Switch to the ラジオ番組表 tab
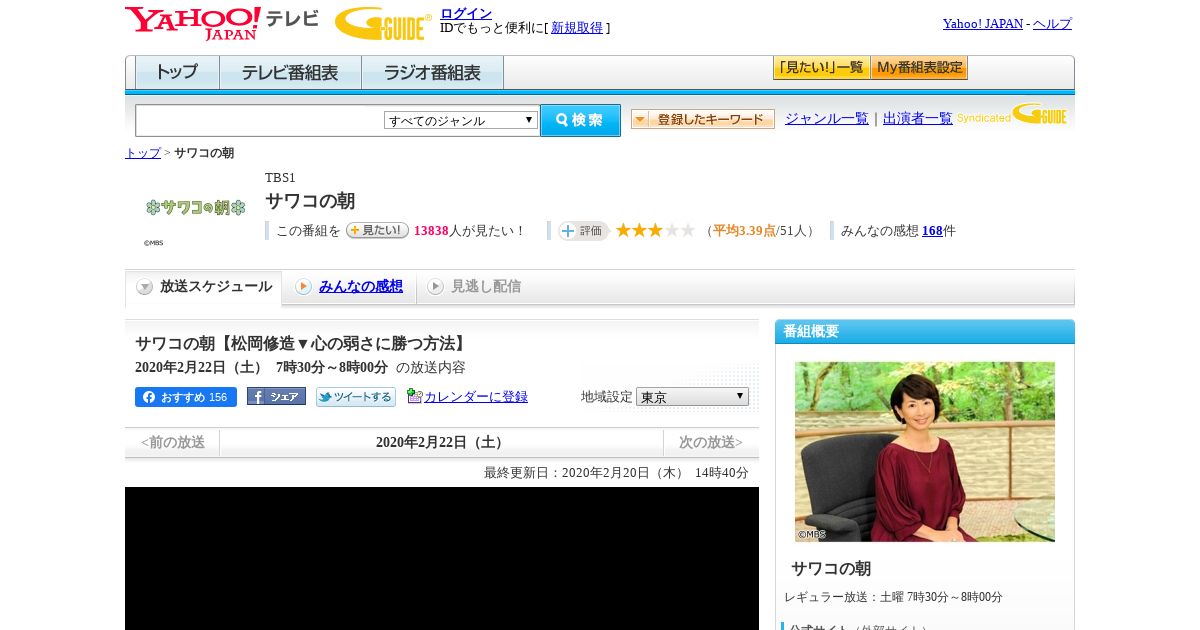Image resolution: width=1200 pixels, height=630 pixels. point(432,72)
